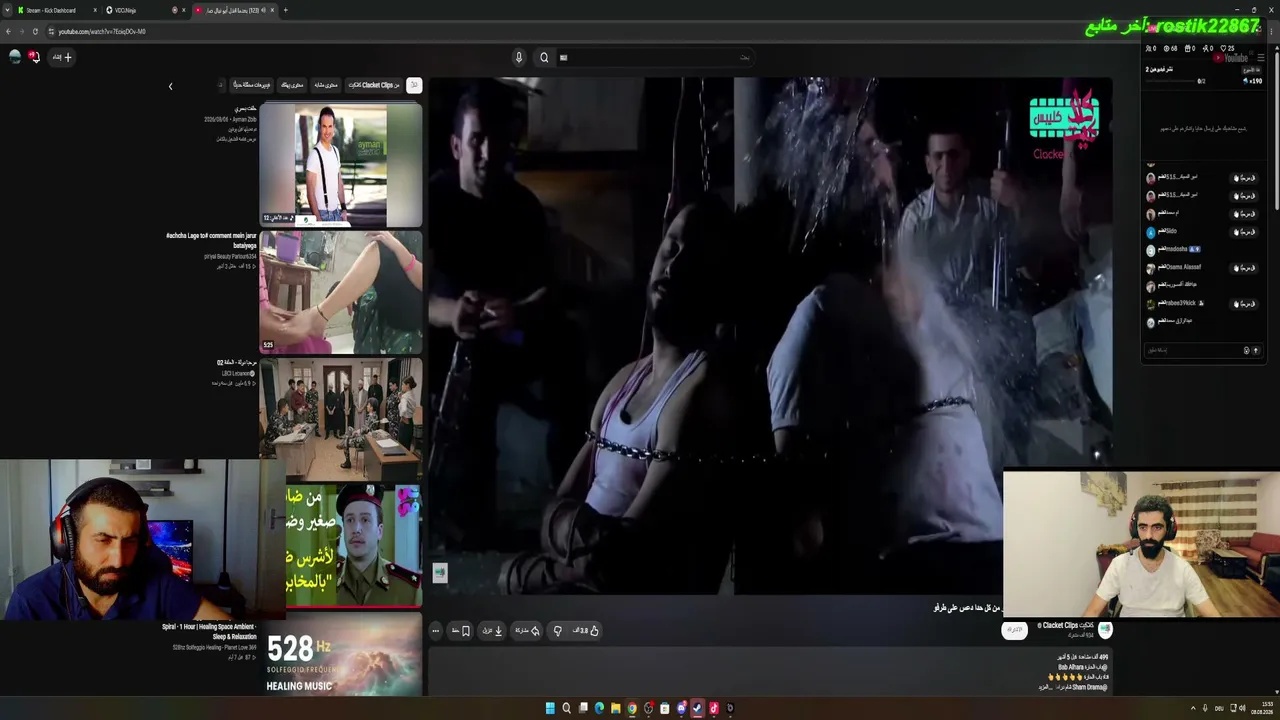Save the video using the bookmark button
Screen dimensions: 1280x720
click(461, 631)
